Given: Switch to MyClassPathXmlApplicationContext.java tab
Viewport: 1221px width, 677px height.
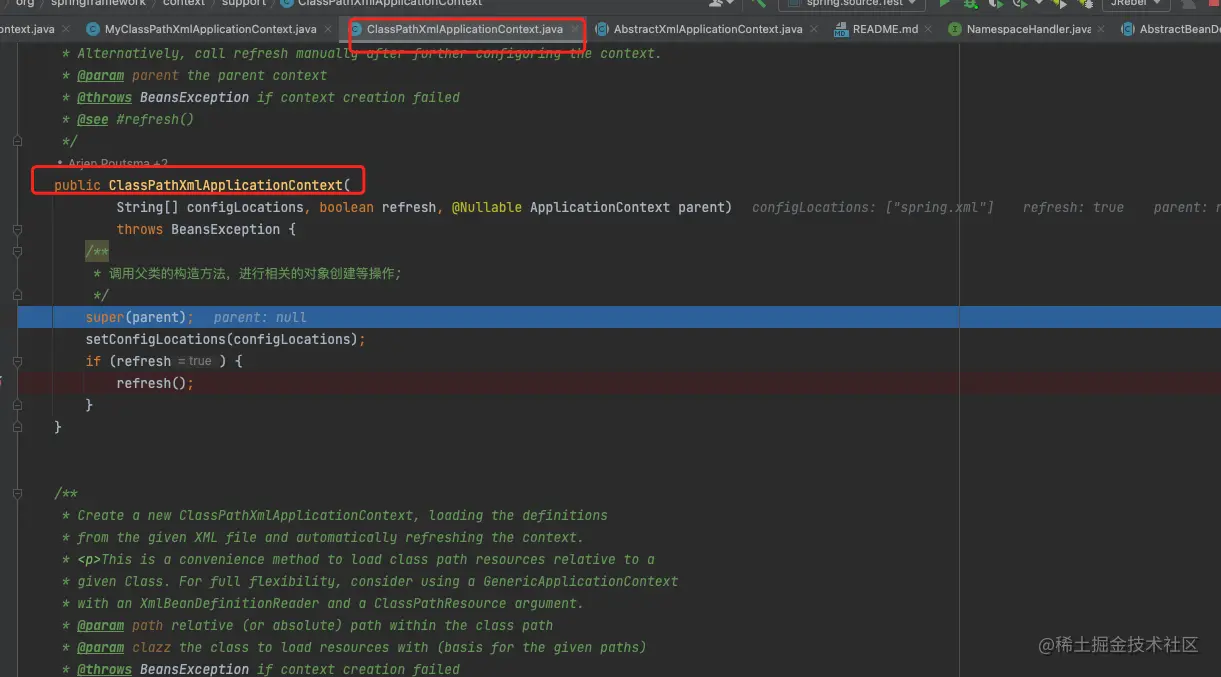Looking at the screenshot, I should tap(211, 29).
